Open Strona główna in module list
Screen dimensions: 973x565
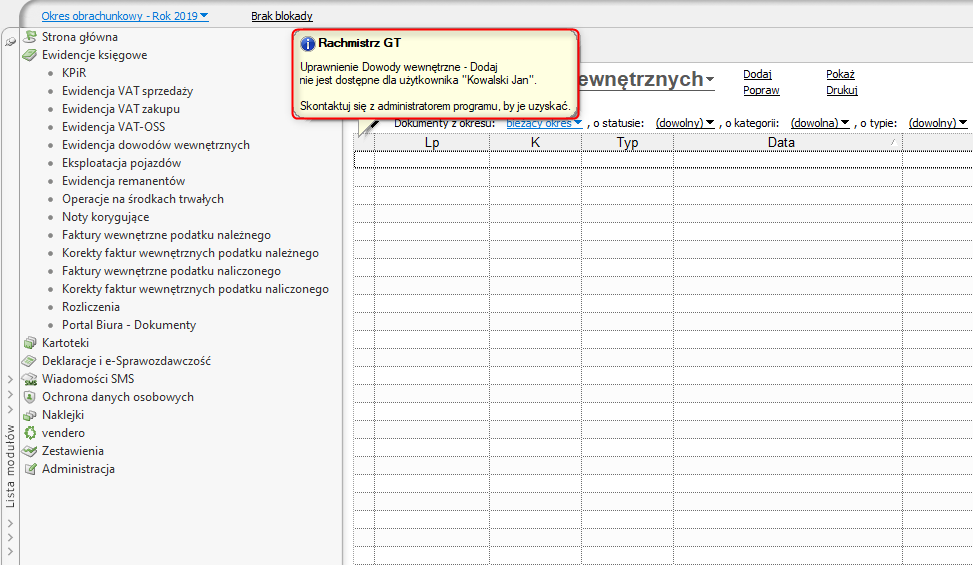pyautogui.click(x=79, y=37)
